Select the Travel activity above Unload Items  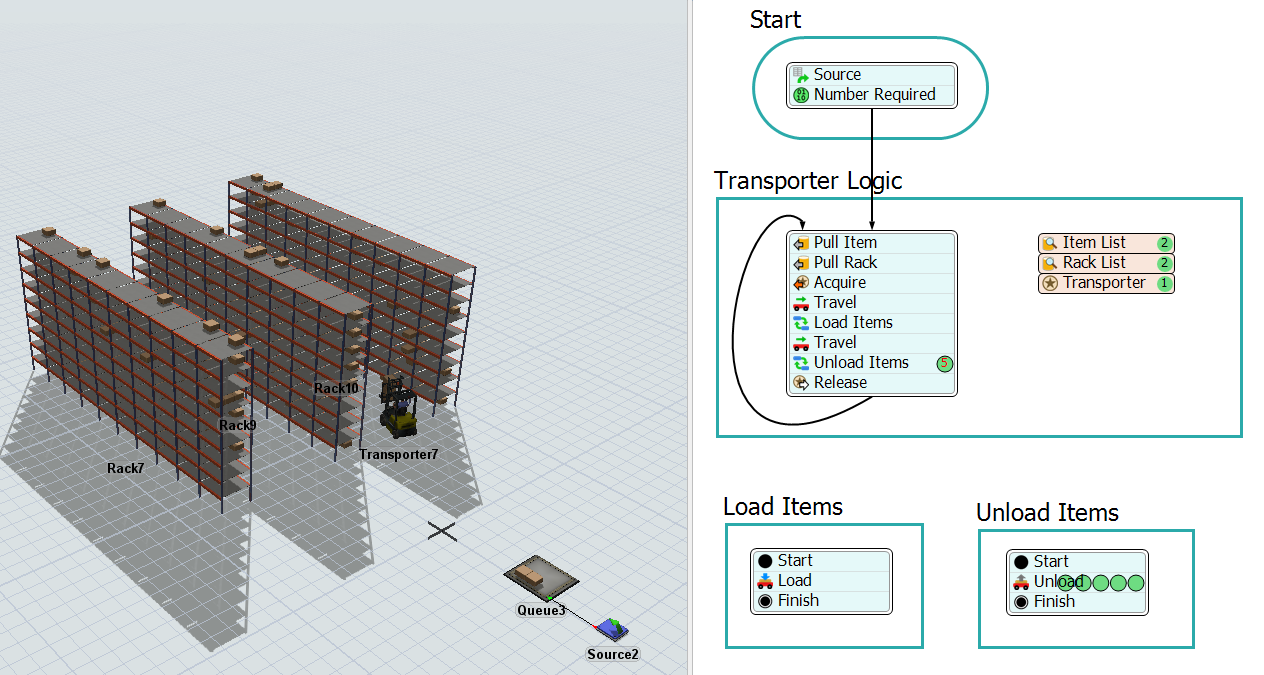click(x=834, y=343)
